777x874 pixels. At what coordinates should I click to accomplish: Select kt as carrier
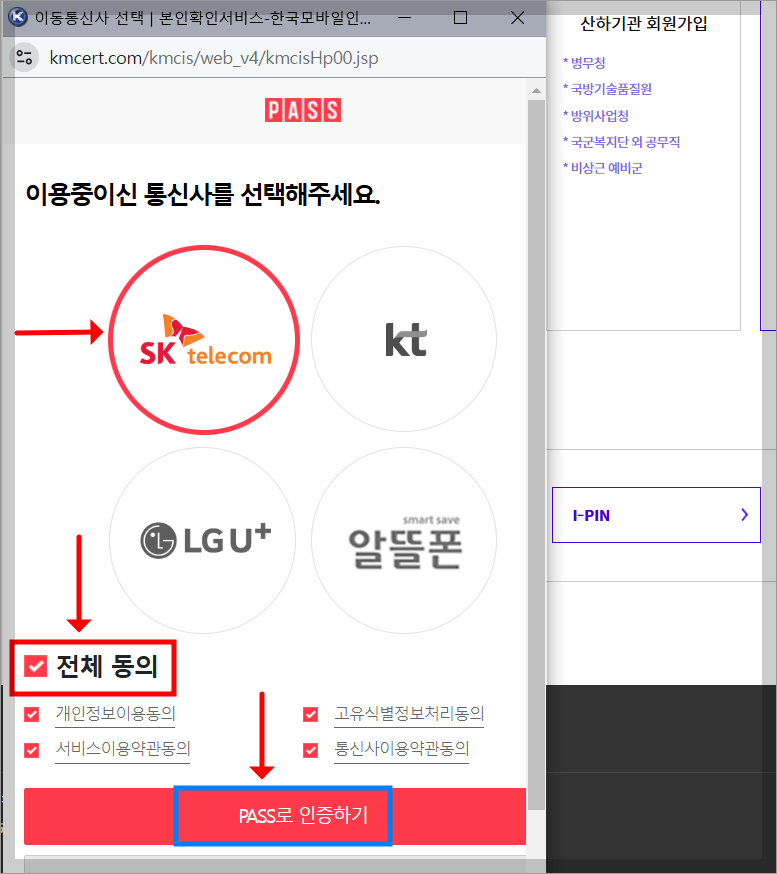(x=404, y=339)
